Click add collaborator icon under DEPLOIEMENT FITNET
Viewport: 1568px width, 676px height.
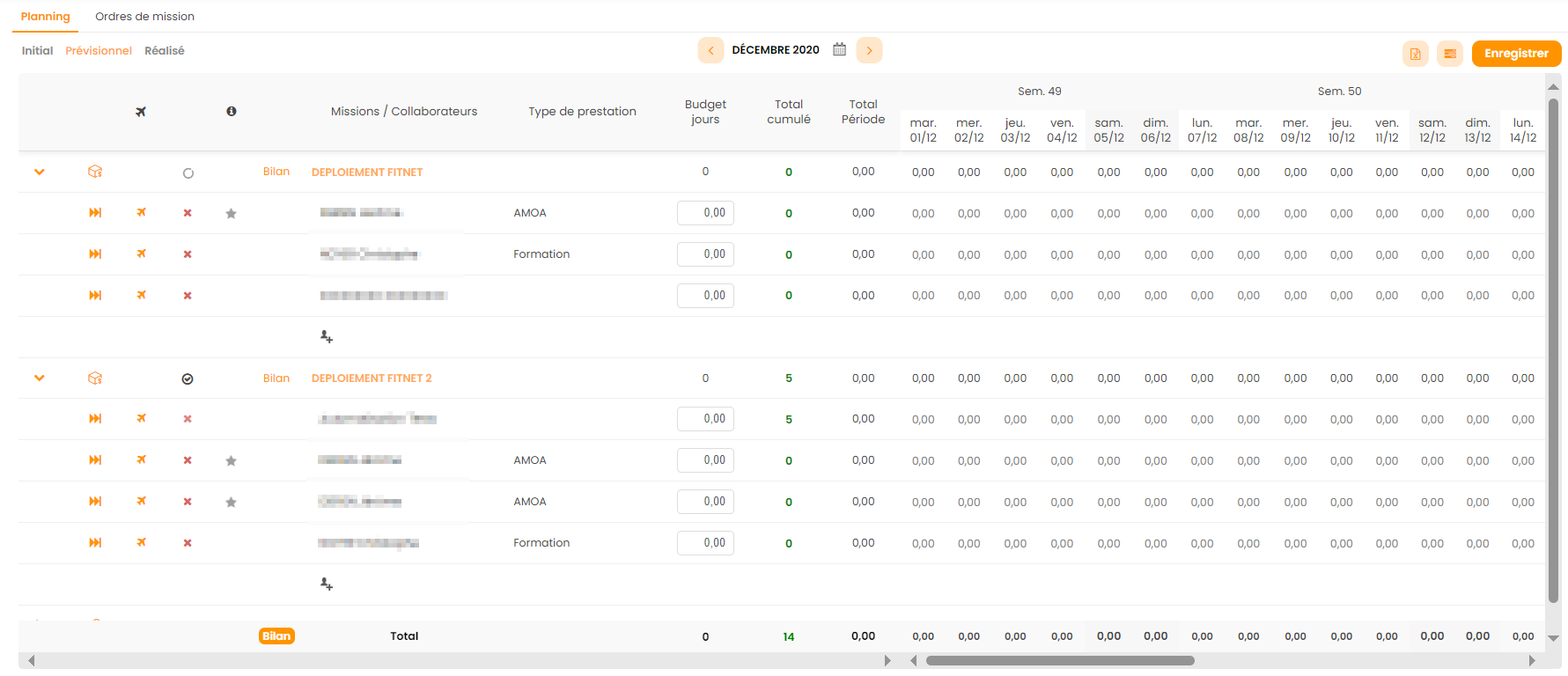326,337
